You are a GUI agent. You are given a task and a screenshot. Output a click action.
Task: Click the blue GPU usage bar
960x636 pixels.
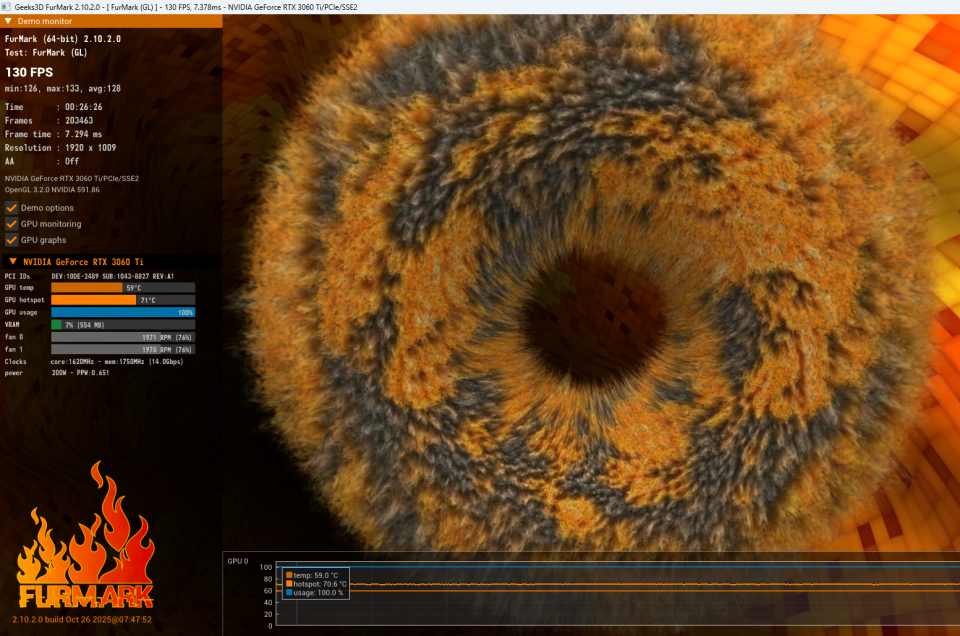click(123, 312)
